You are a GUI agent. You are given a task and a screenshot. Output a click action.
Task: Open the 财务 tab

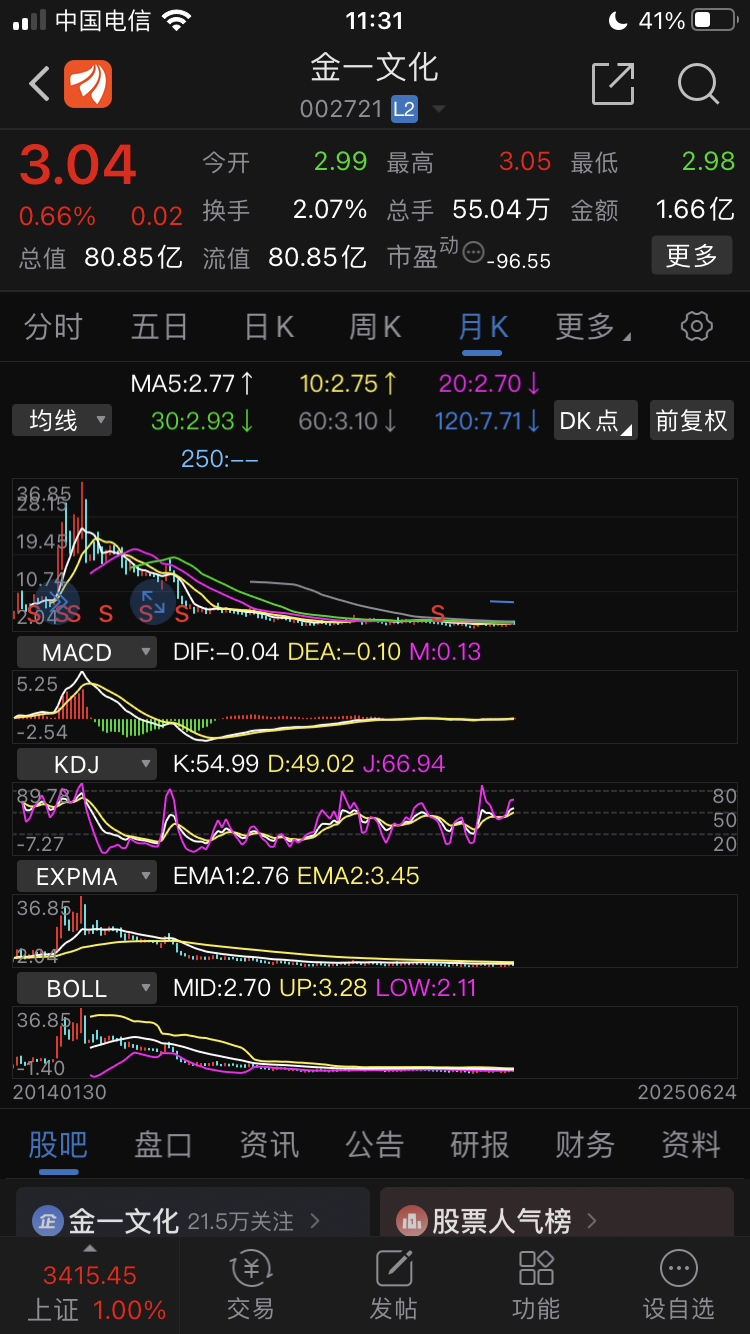pyautogui.click(x=585, y=1145)
